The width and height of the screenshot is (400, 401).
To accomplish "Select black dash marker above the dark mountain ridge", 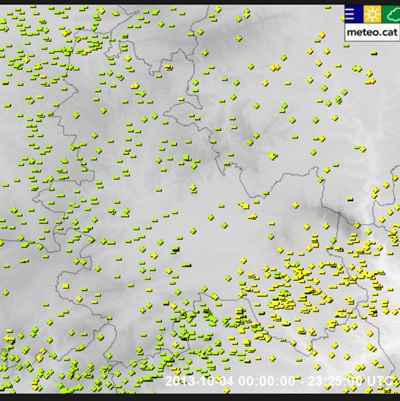I will coord(350,199).
